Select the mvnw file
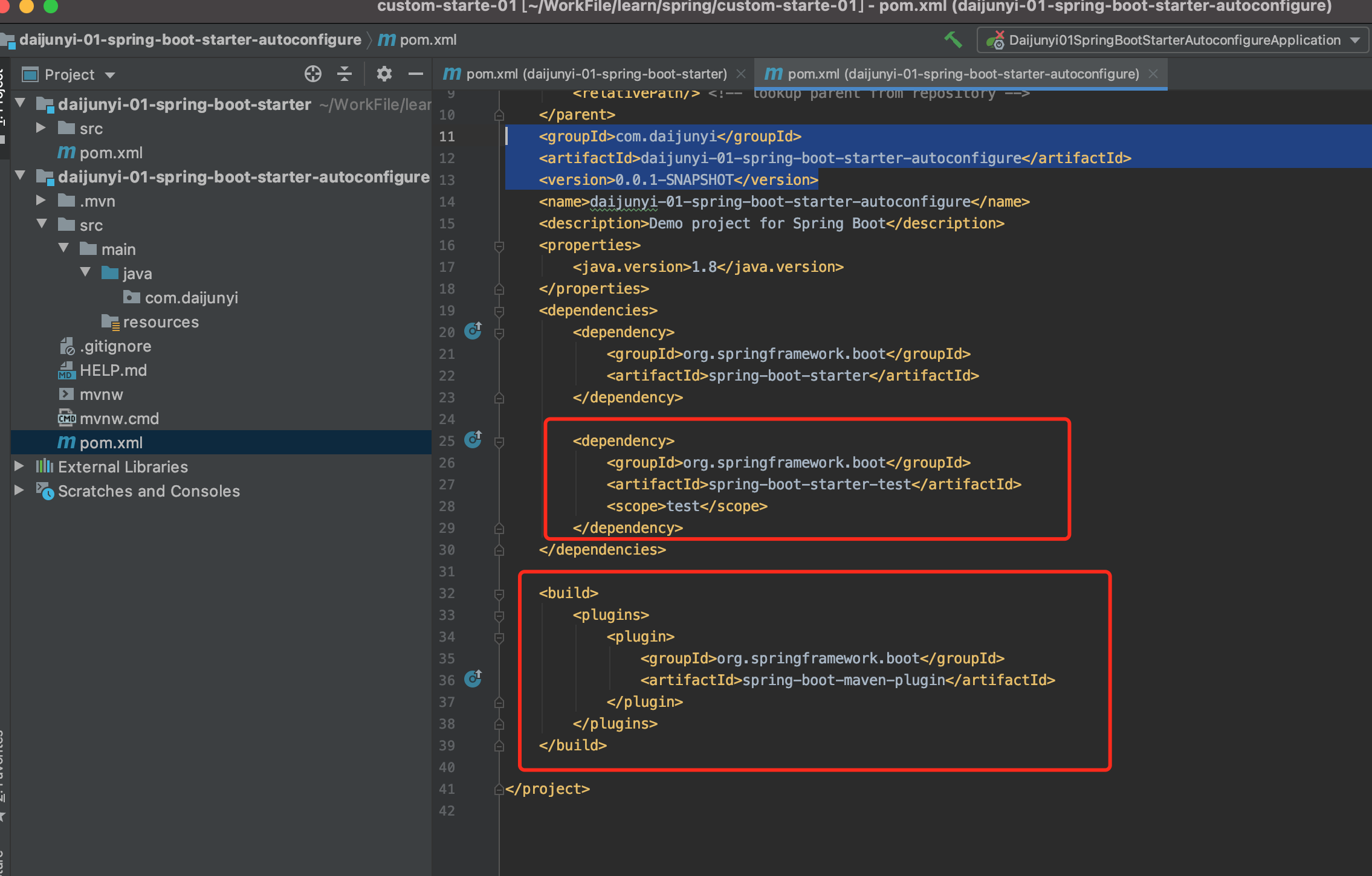The width and height of the screenshot is (1372, 876). [x=101, y=395]
